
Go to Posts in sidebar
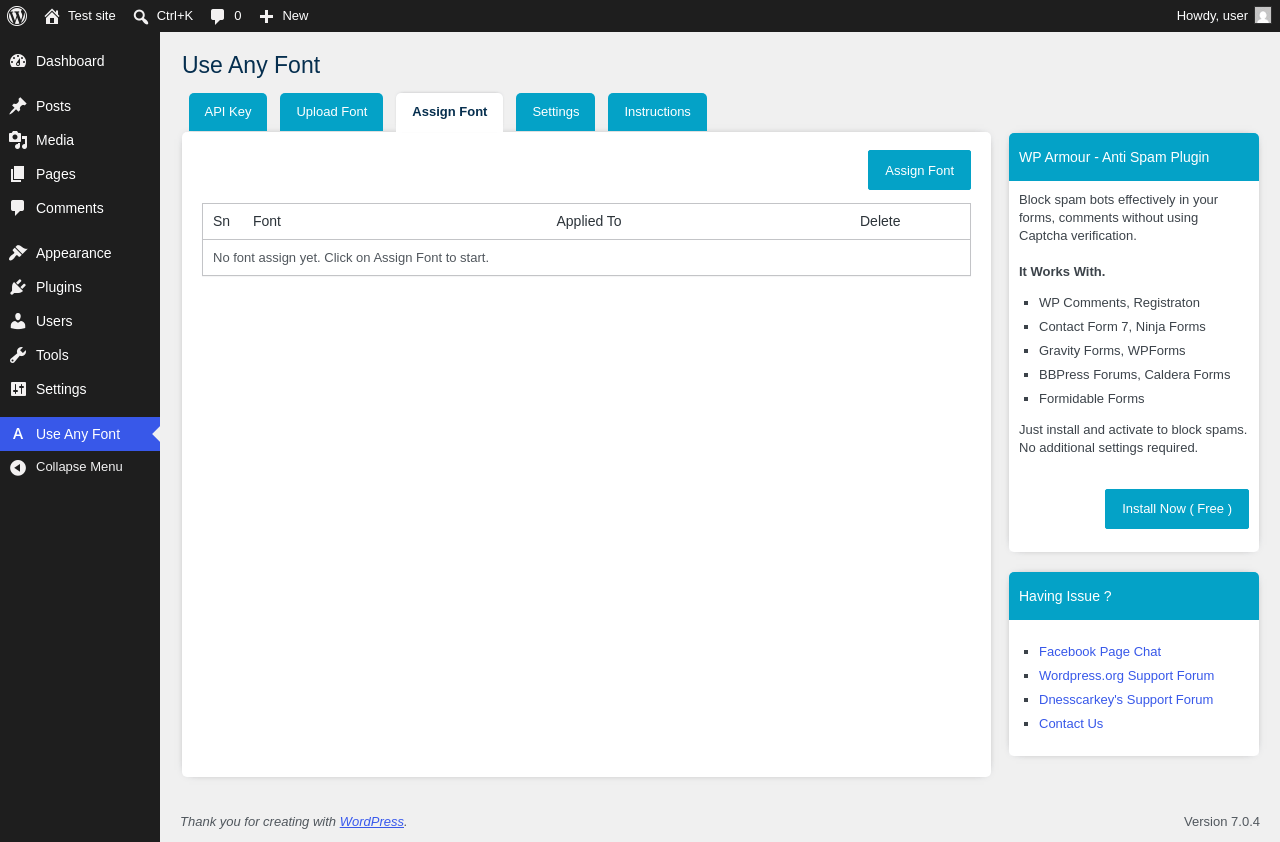pyautogui.click(x=53, y=106)
